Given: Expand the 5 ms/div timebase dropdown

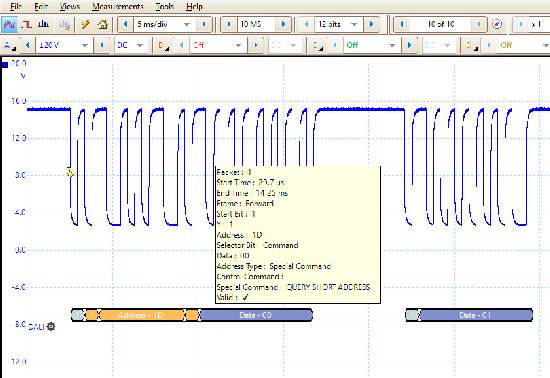Looking at the screenshot, I should click(187, 25).
